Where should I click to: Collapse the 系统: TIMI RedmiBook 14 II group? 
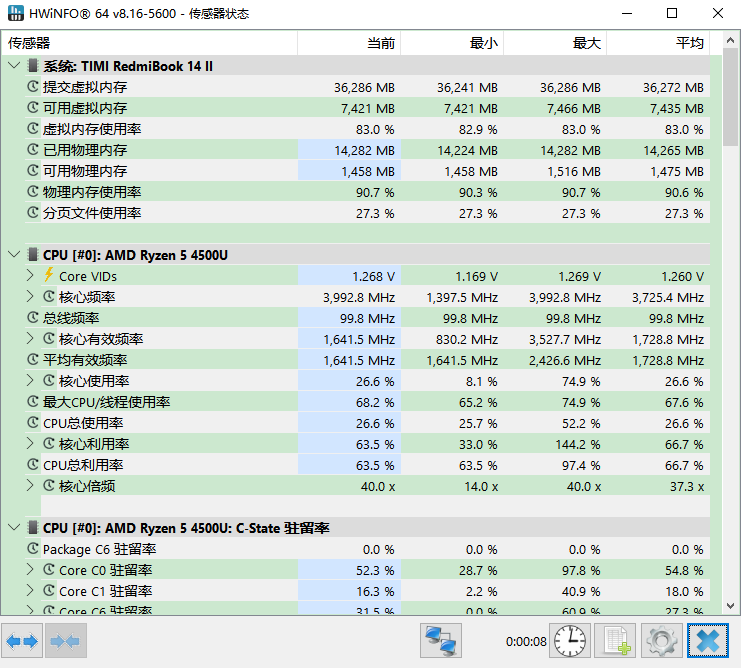(14, 65)
